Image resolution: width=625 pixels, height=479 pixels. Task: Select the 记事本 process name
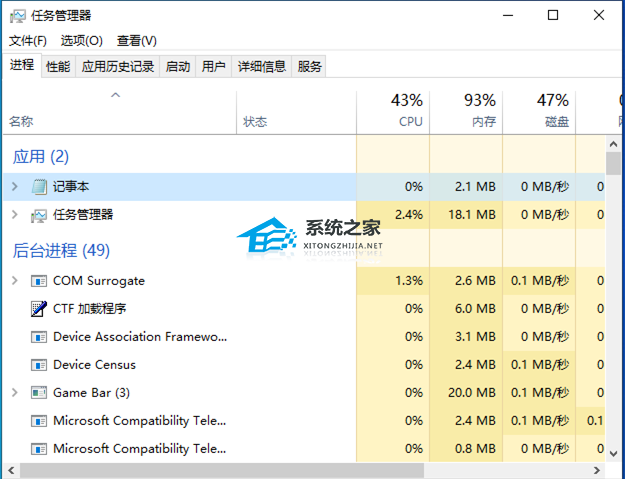pos(71,186)
